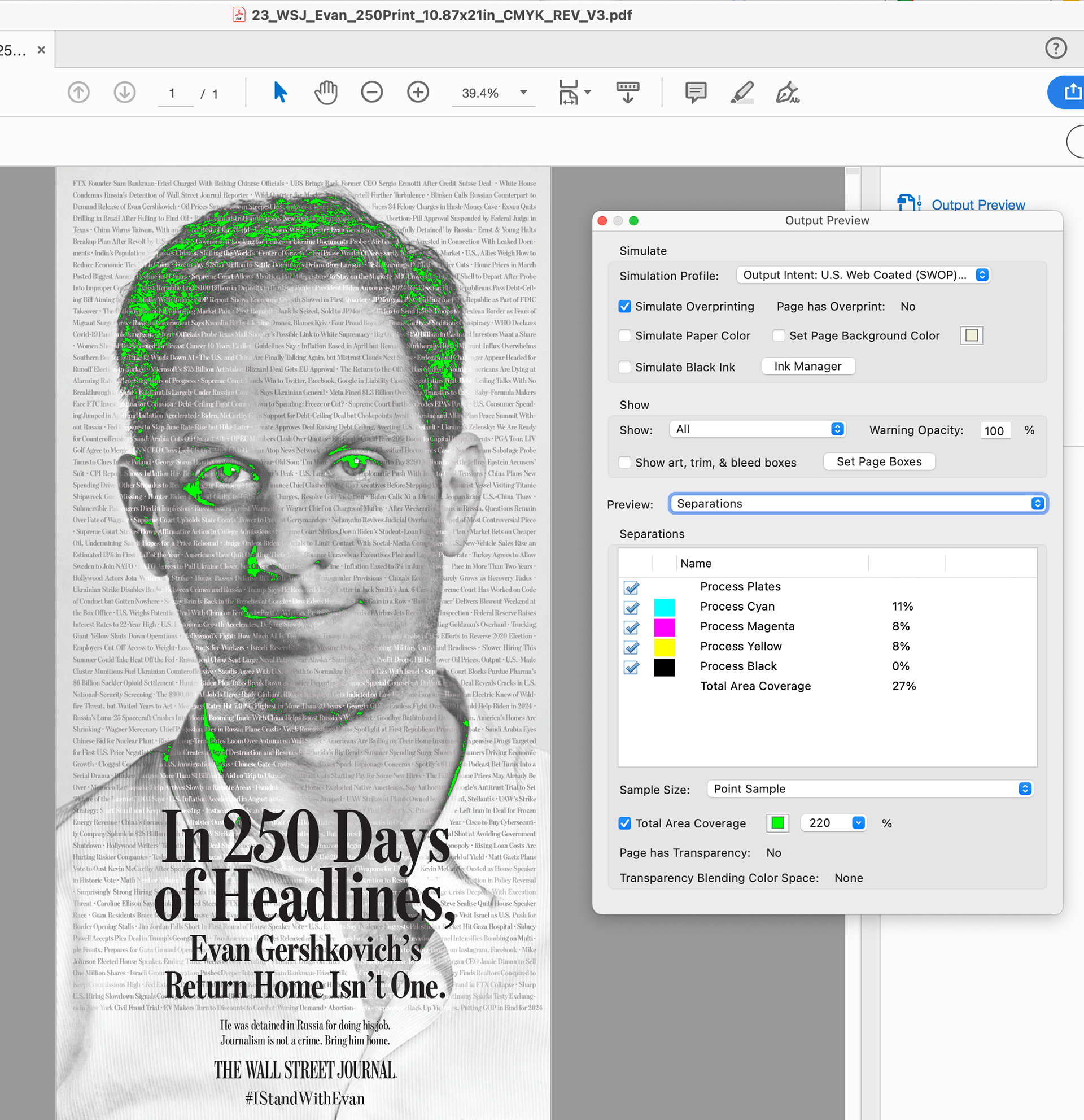
Task: Disable Simulate Overprinting checkbox
Action: coord(625,307)
